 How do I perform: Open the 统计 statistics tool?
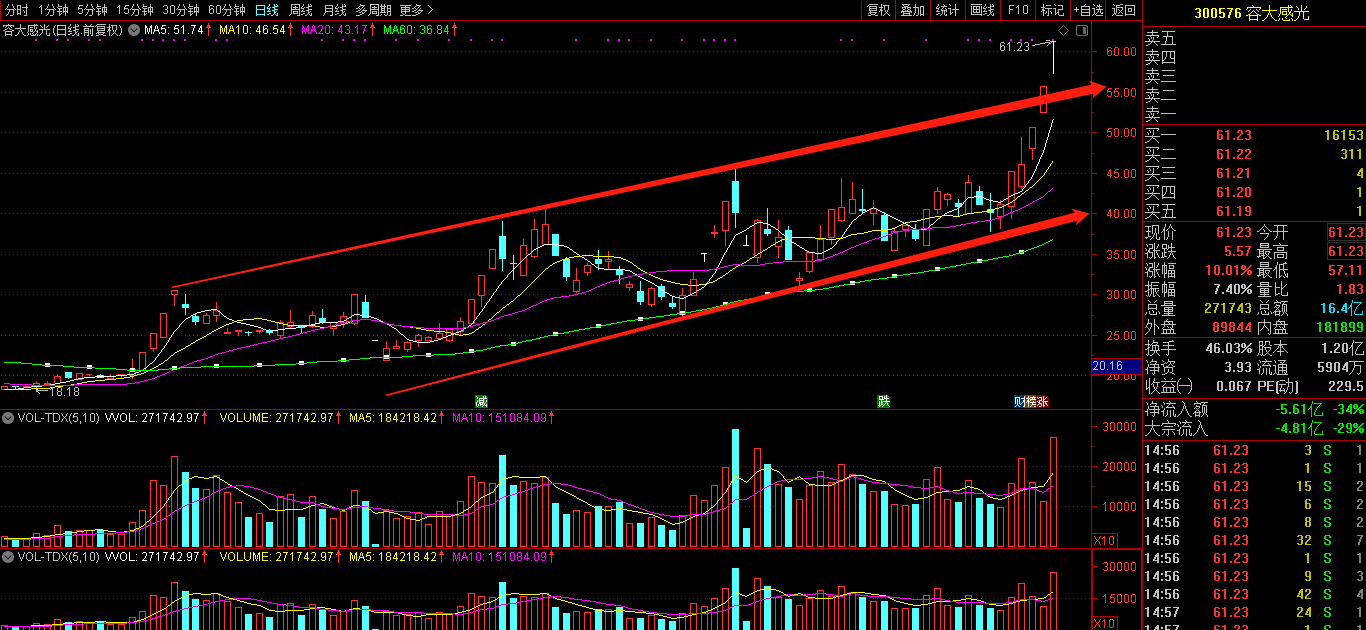point(946,10)
